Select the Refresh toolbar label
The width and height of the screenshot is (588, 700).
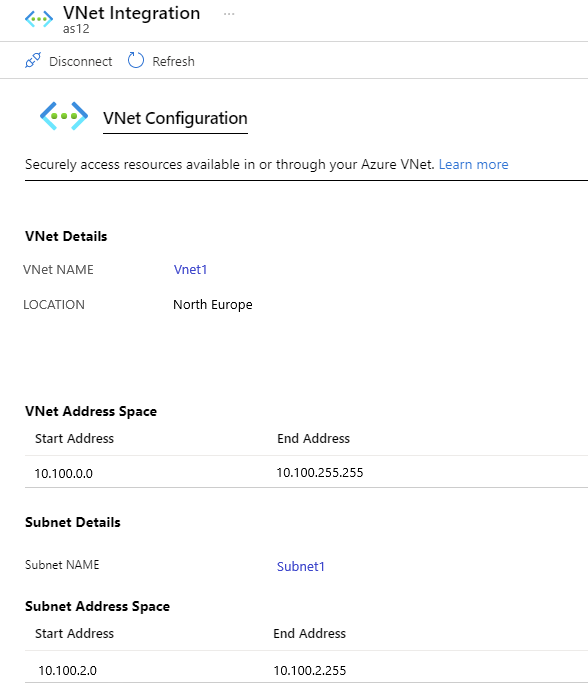[x=173, y=61]
